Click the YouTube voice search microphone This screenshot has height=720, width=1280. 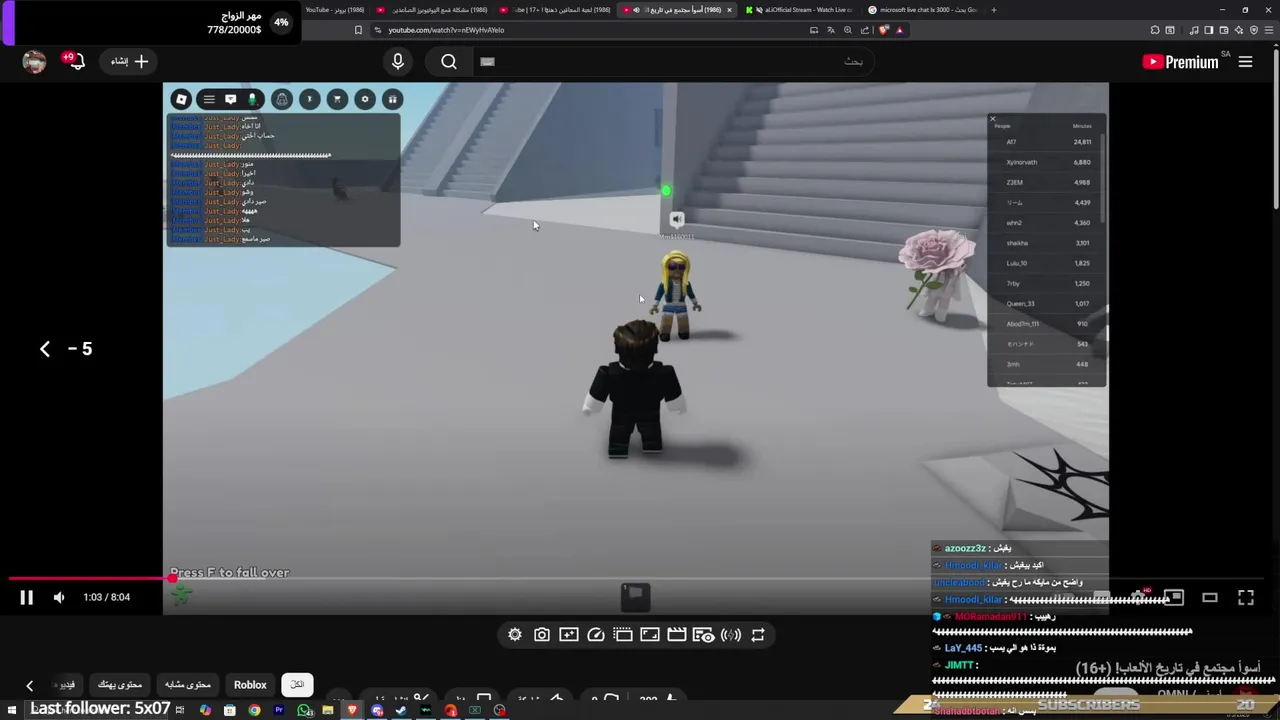click(x=398, y=62)
